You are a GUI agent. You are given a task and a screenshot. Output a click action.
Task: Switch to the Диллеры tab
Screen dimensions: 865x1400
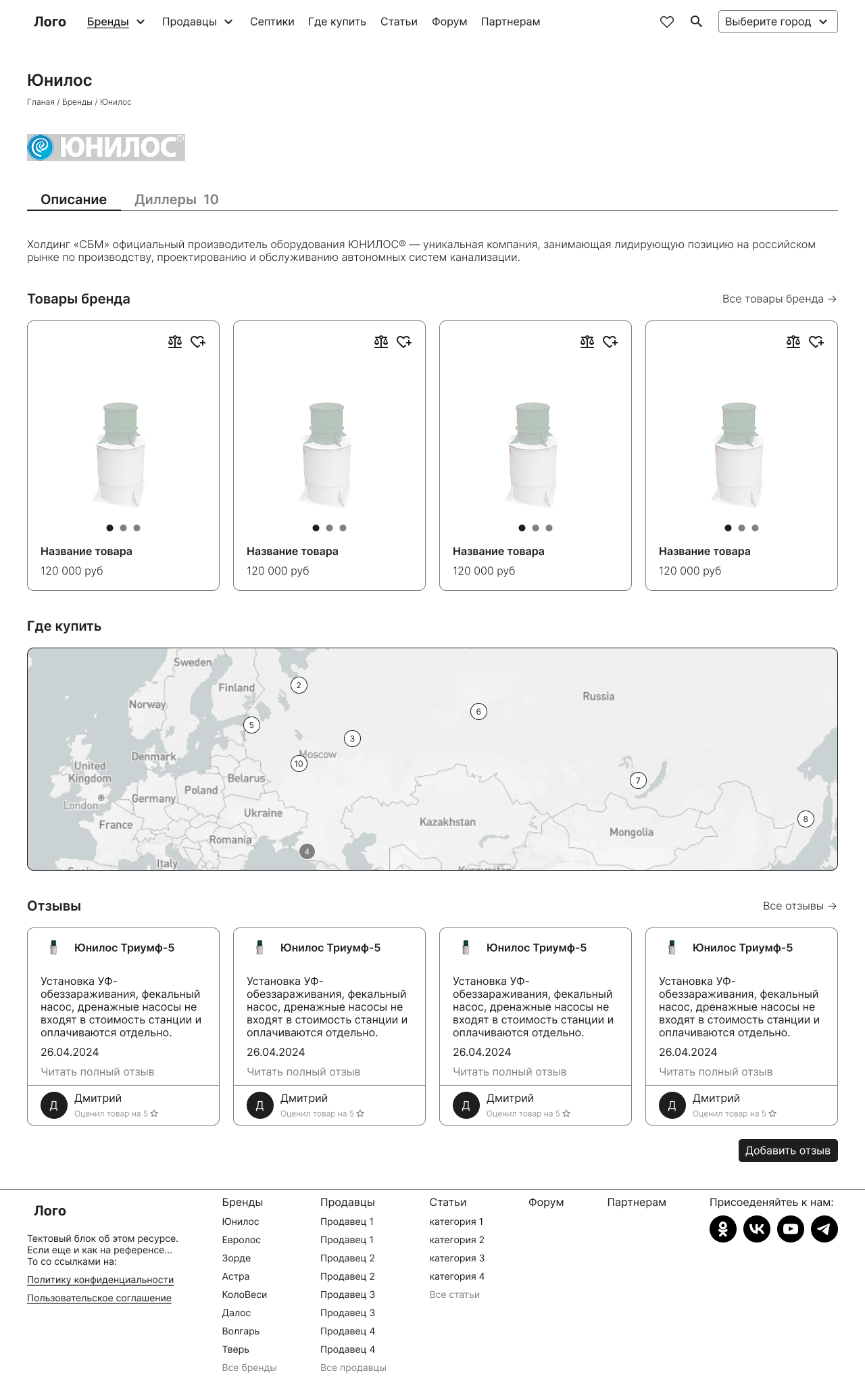(x=176, y=199)
